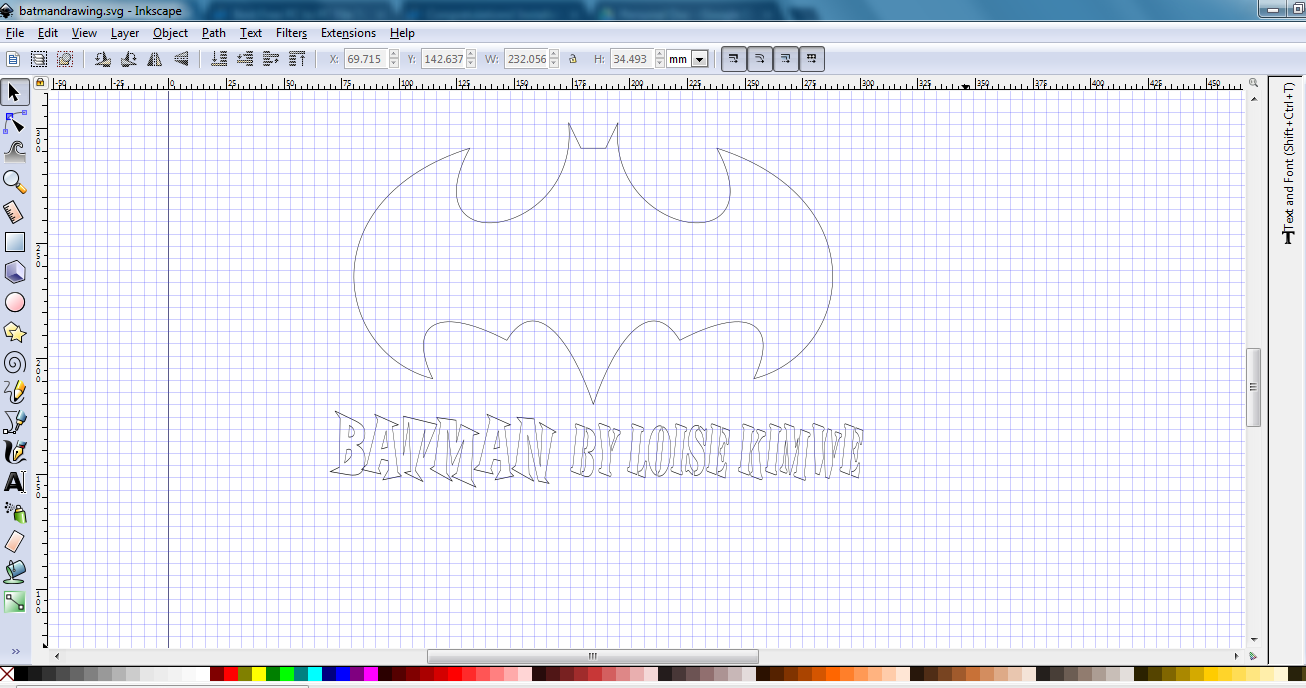The height and width of the screenshot is (688, 1306).
Task: Select the Spray tool
Action: pyautogui.click(x=14, y=511)
